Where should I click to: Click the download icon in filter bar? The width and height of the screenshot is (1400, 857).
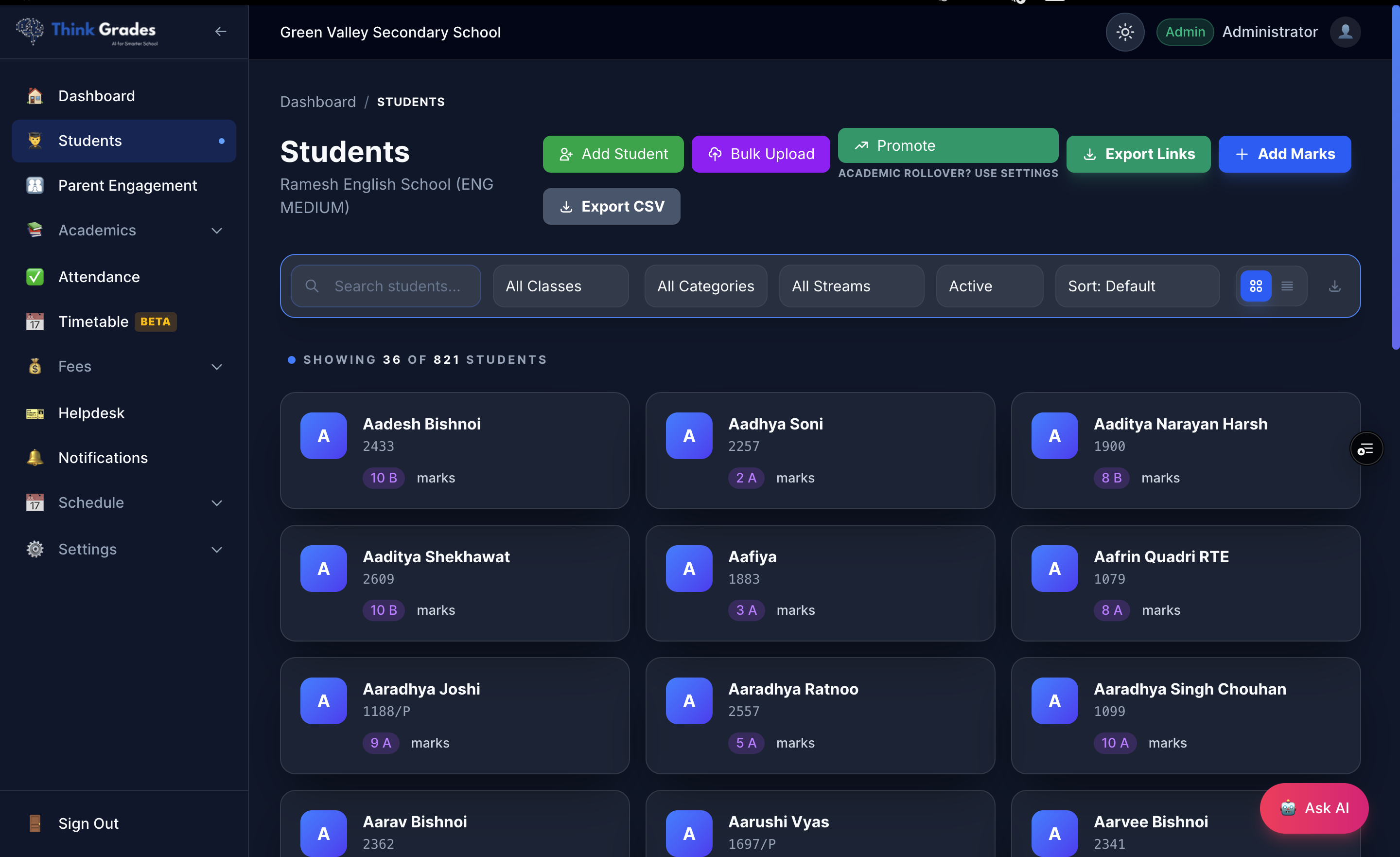[1335, 286]
